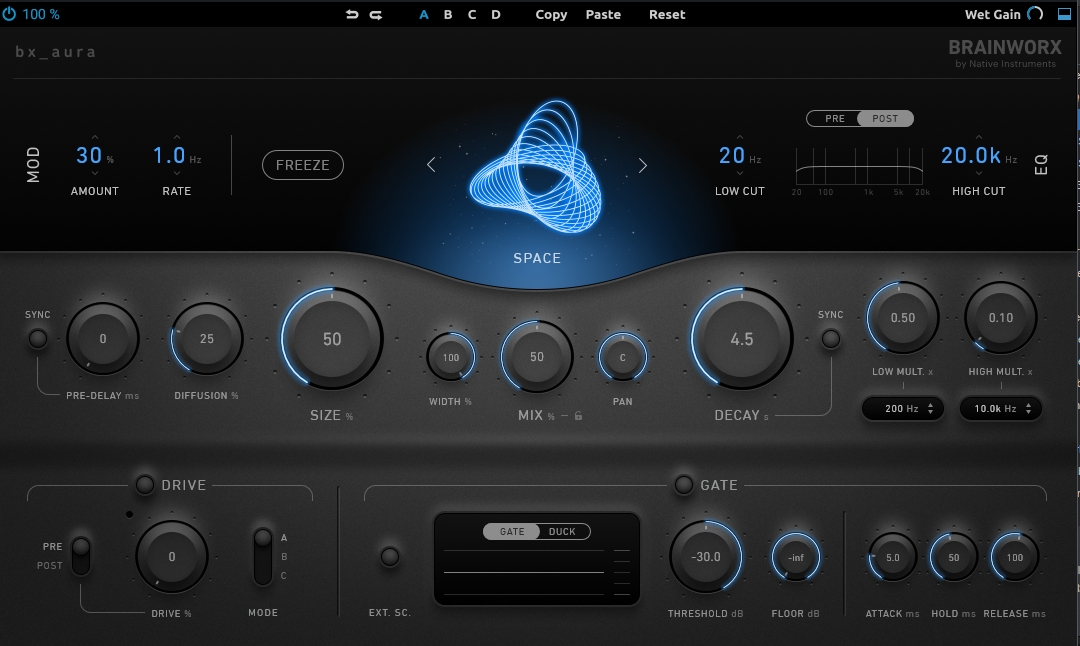Click the WIDTH knob
This screenshot has width=1080, height=646.
tap(450, 357)
